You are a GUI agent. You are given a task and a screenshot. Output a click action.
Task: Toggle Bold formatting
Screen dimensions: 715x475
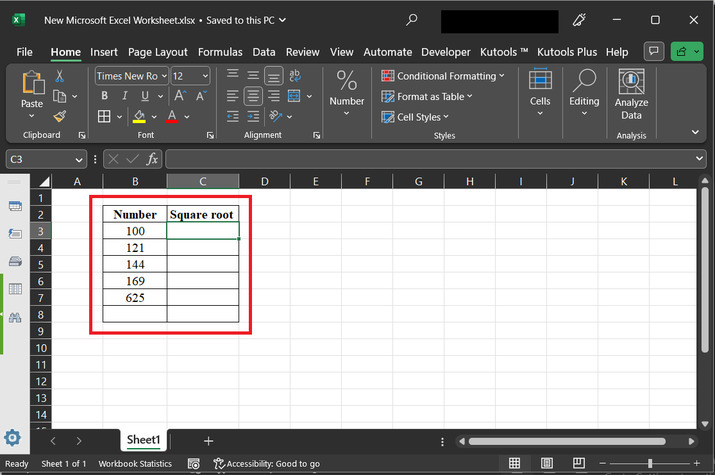coord(103,96)
